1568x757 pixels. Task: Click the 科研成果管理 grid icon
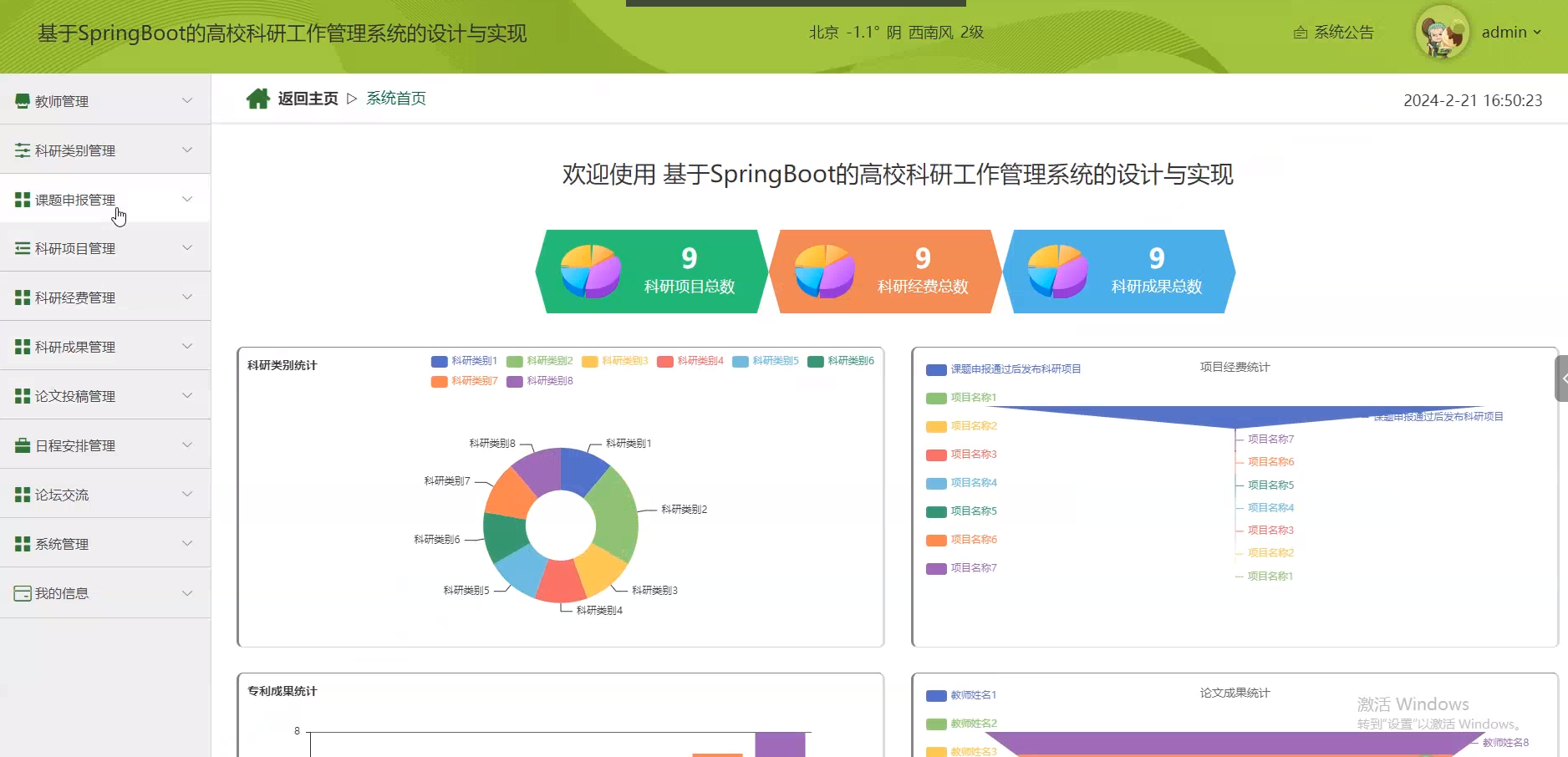pyautogui.click(x=23, y=347)
